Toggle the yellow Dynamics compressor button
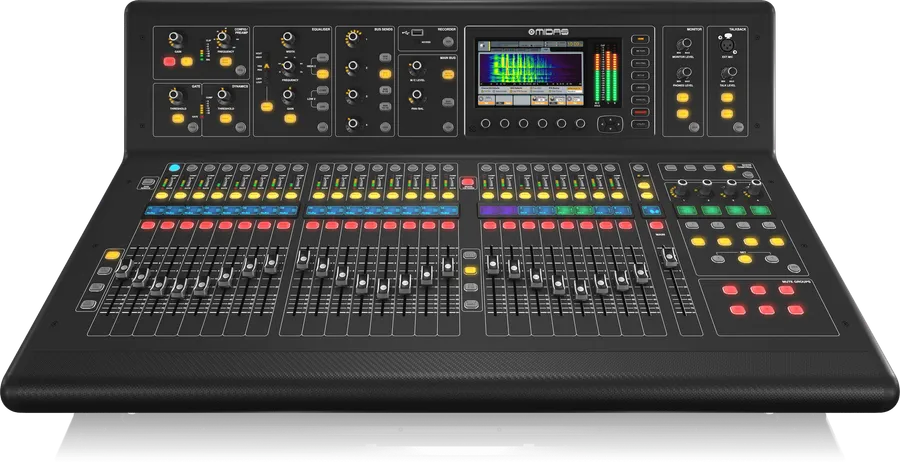This screenshot has width=900, height=464. pos(226,118)
